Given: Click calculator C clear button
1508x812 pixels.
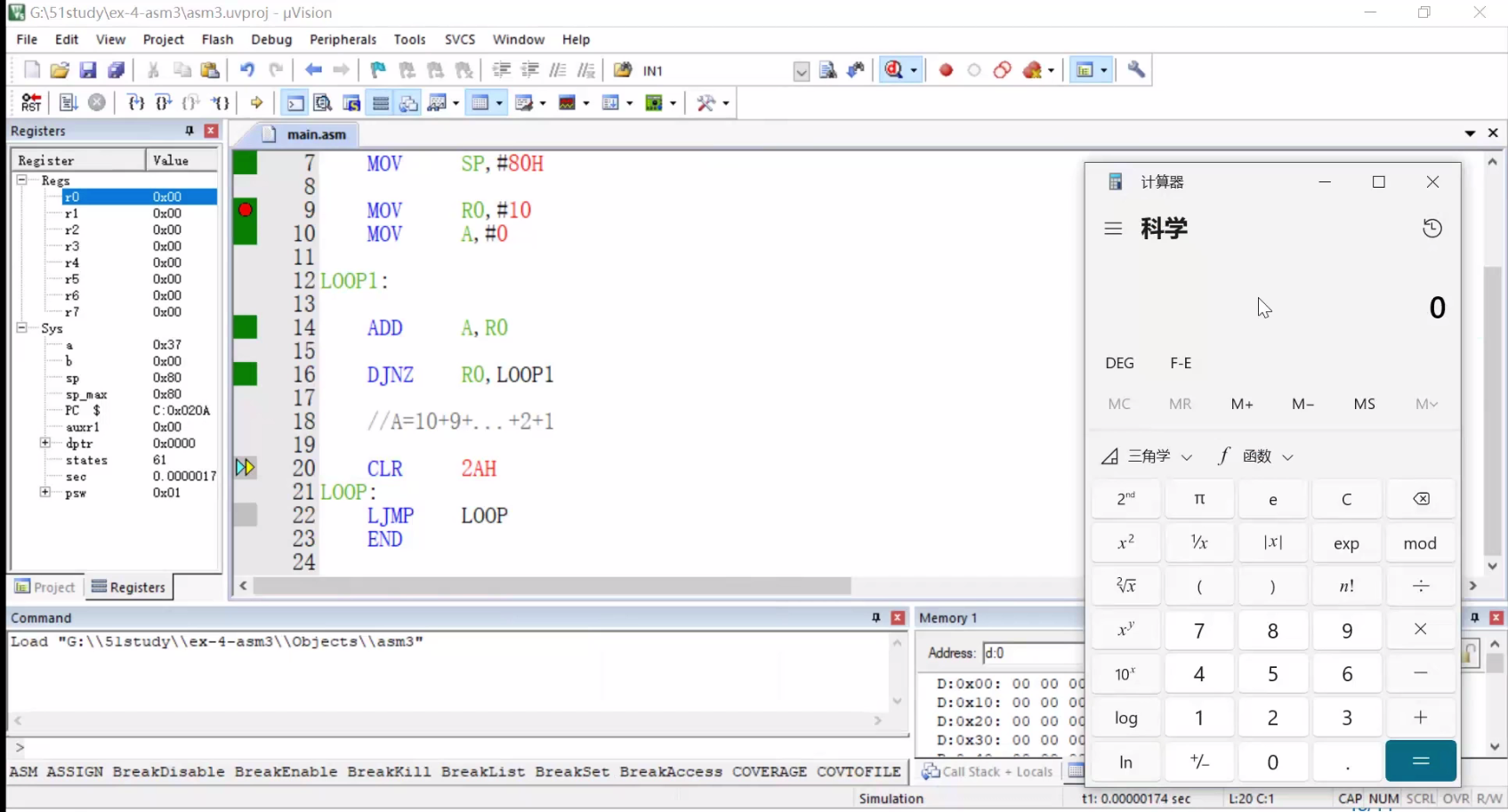Looking at the screenshot, I should [x=1346, y=499].
